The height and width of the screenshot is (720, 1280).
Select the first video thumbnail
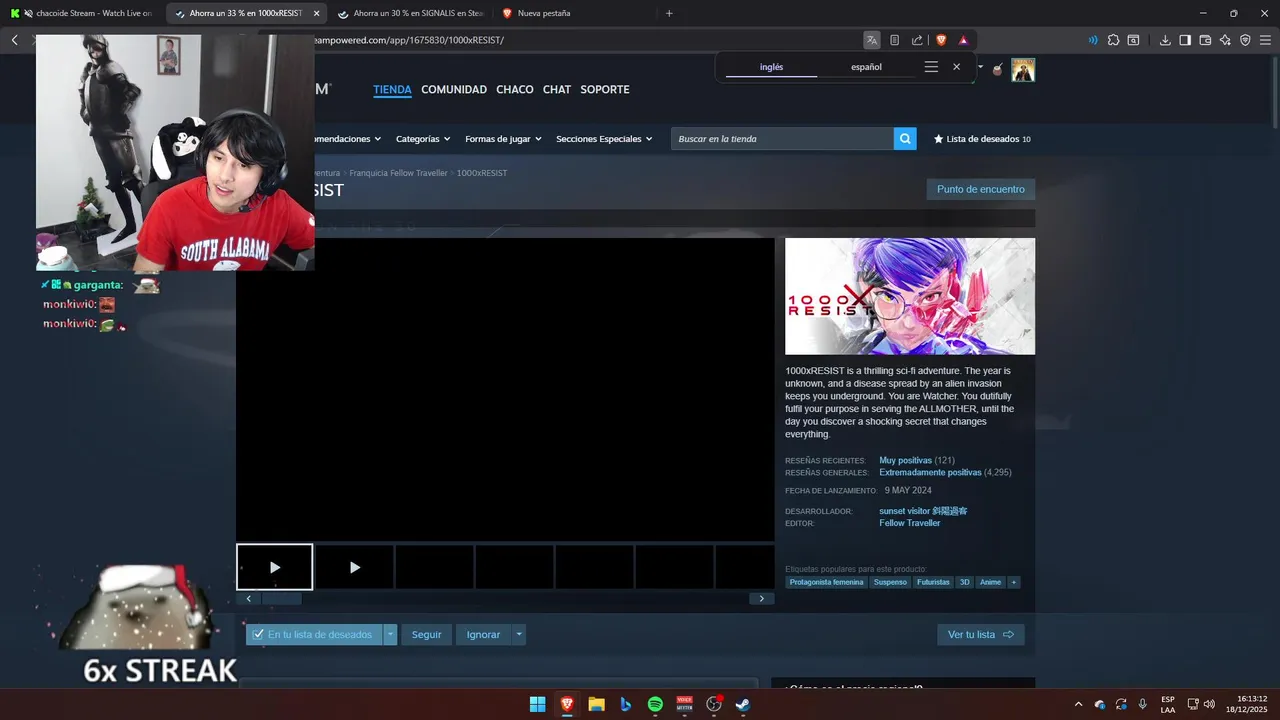[x=275, y=567]
